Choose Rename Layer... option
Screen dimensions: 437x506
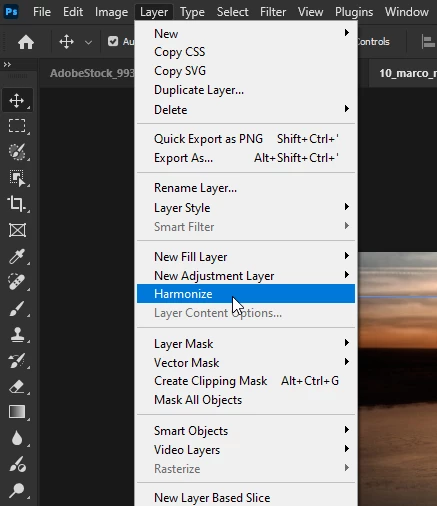pos(246,188)
